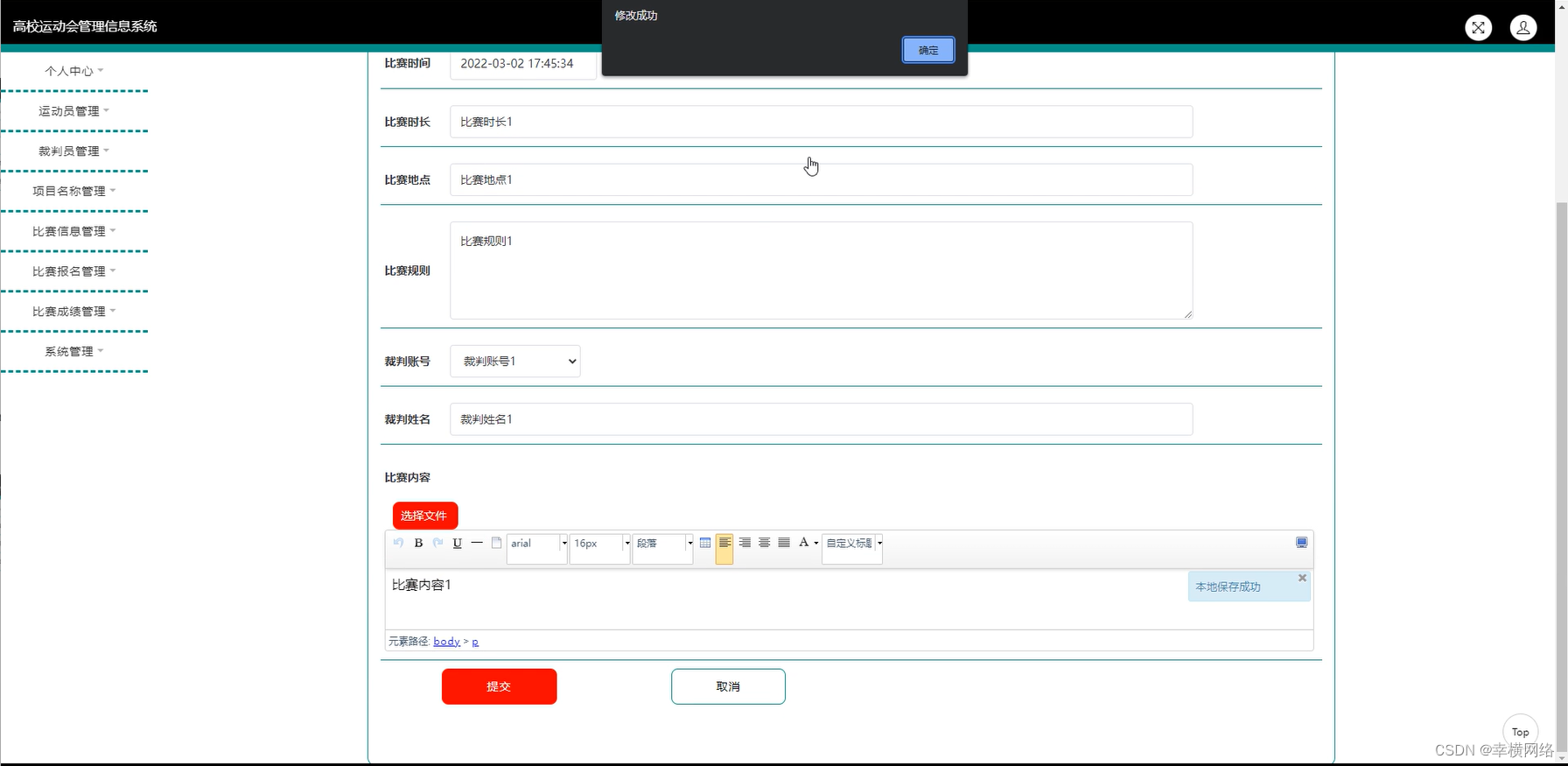Click the blank document template icon
1568x766 pixels.
click(496, 543)
